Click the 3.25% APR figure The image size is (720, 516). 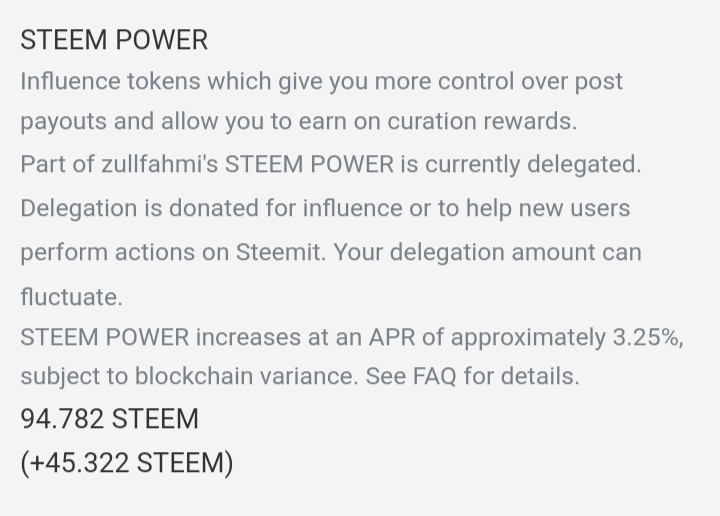tap(646, 337)
